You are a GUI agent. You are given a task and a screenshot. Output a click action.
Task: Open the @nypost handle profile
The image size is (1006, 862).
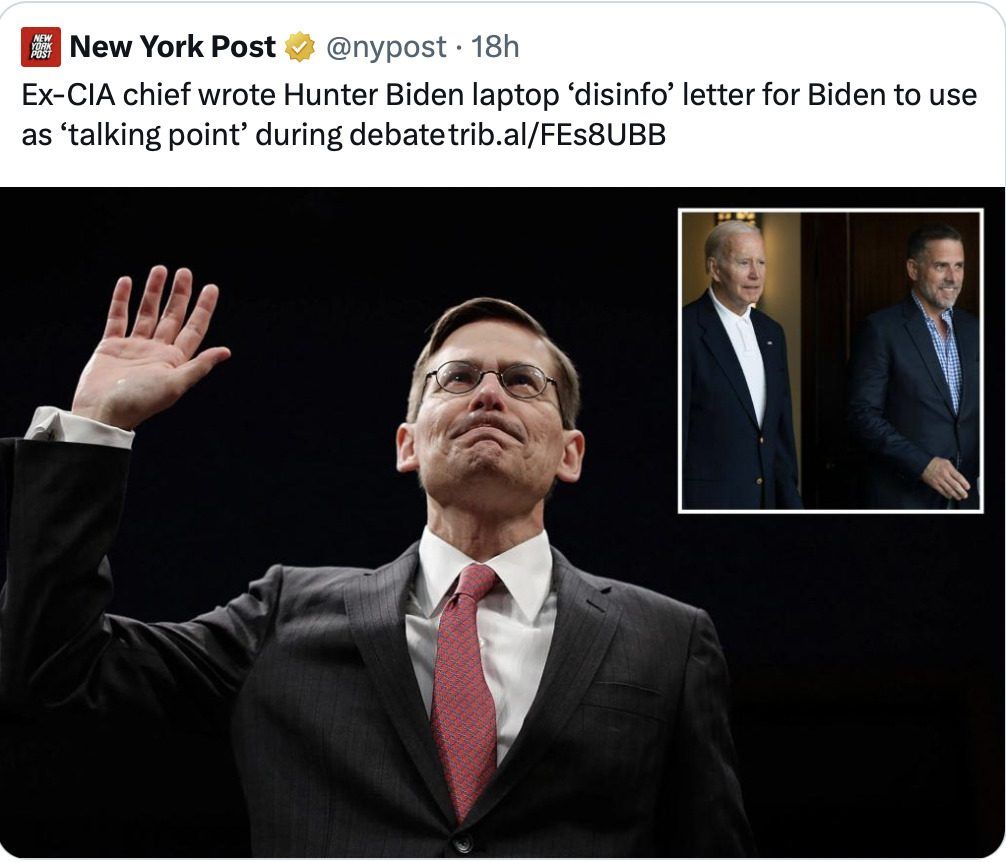tap(386, 47)
